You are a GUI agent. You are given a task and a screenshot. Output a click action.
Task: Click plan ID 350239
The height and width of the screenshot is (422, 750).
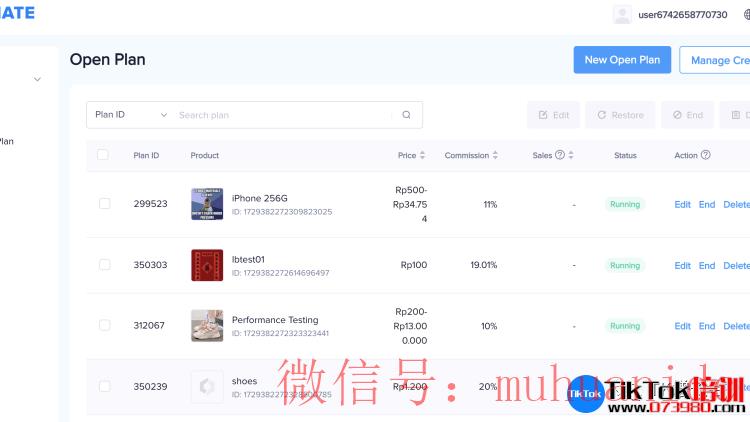coord(150,386)
